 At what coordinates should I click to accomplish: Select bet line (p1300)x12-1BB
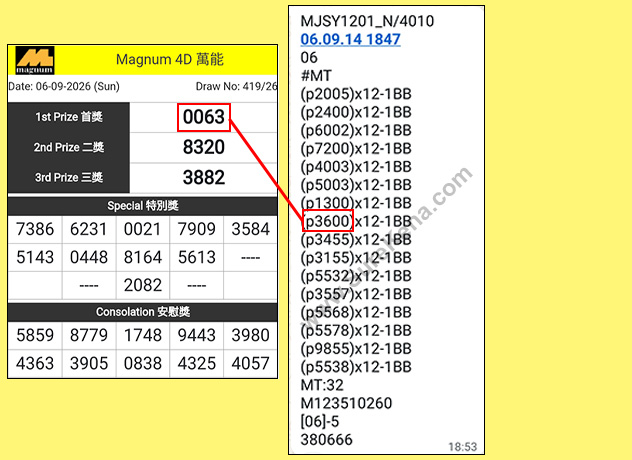(356, 203)
